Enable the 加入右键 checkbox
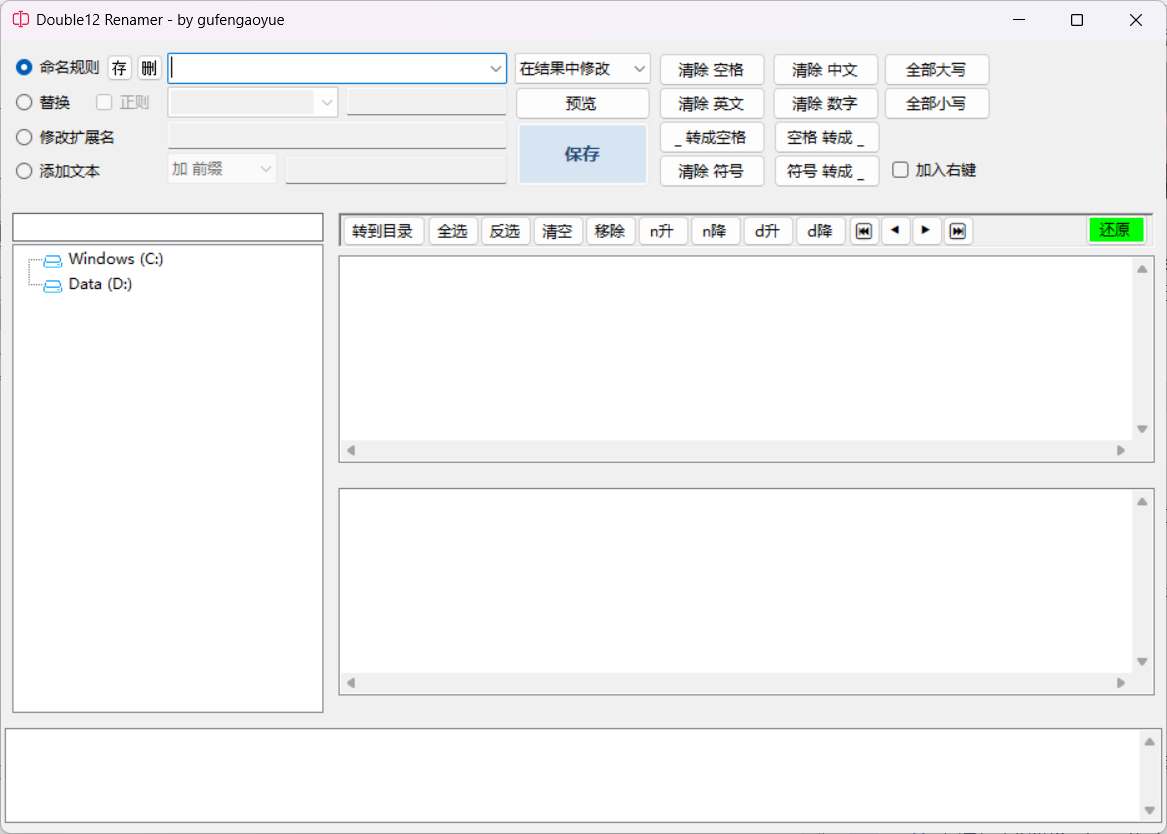This screenshot has width=1167, height=834. (900, 170)
